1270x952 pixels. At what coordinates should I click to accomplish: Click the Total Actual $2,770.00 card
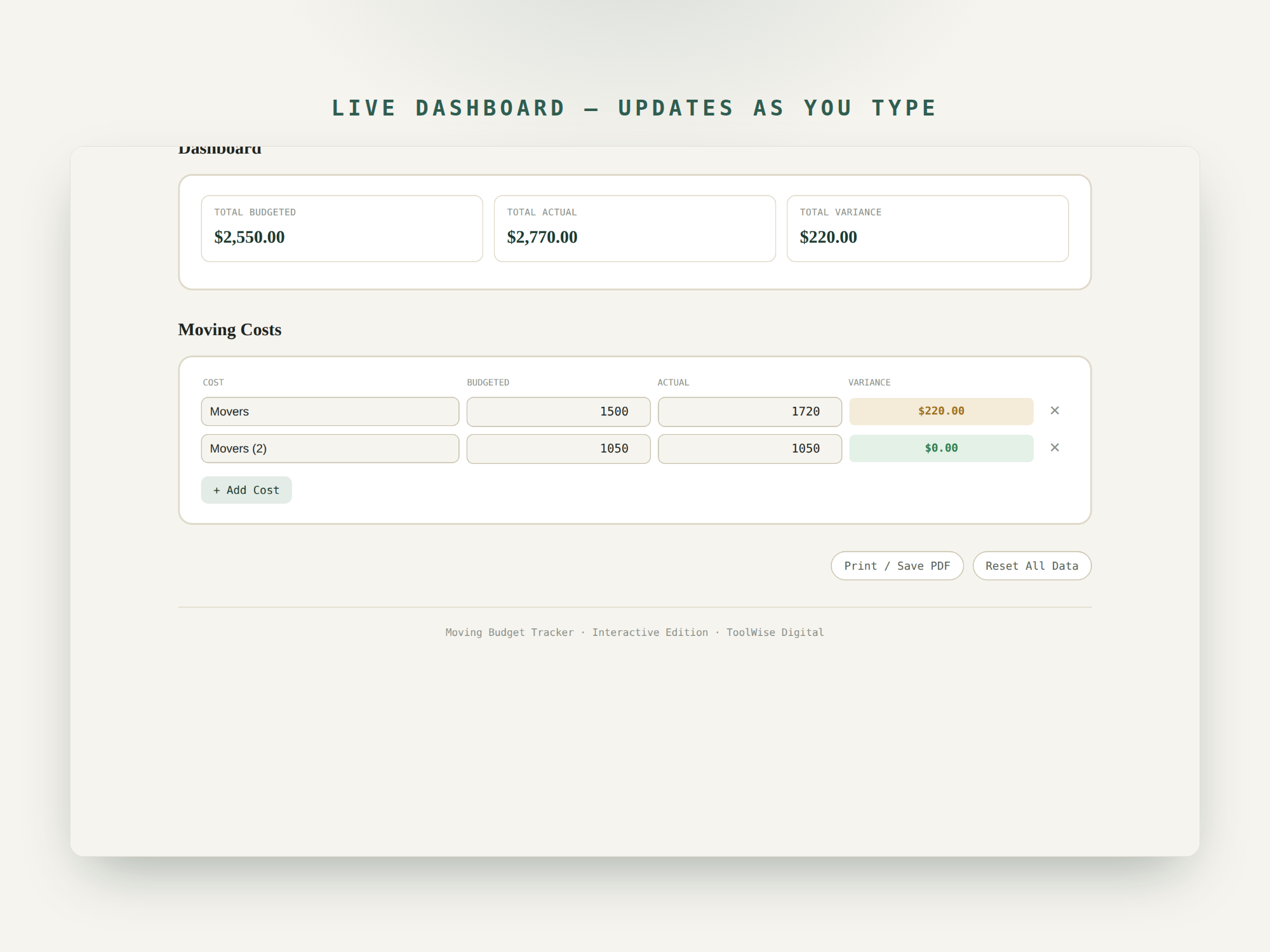tap(635, 228)
